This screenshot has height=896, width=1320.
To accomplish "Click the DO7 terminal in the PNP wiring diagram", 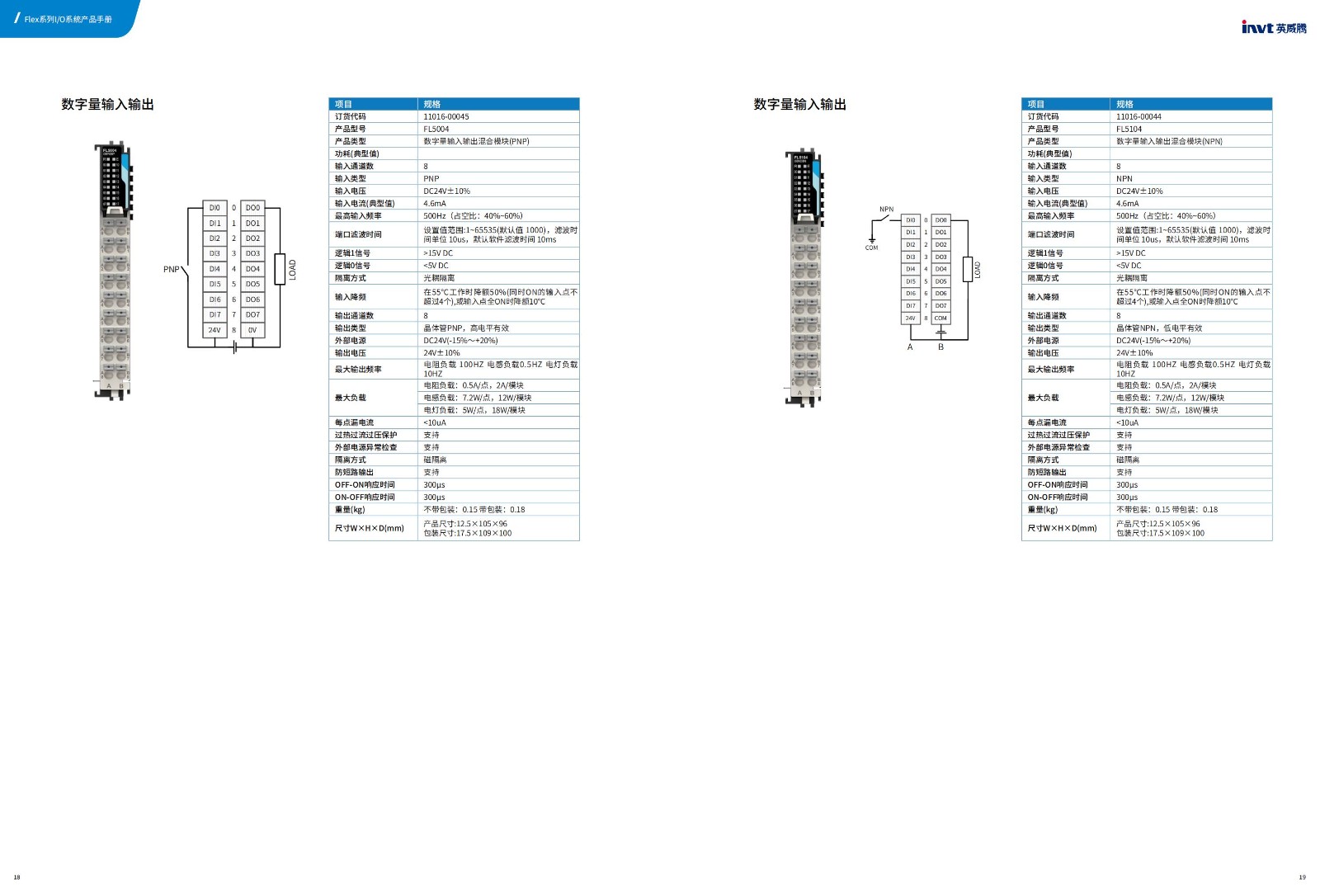I will point(252,314).
